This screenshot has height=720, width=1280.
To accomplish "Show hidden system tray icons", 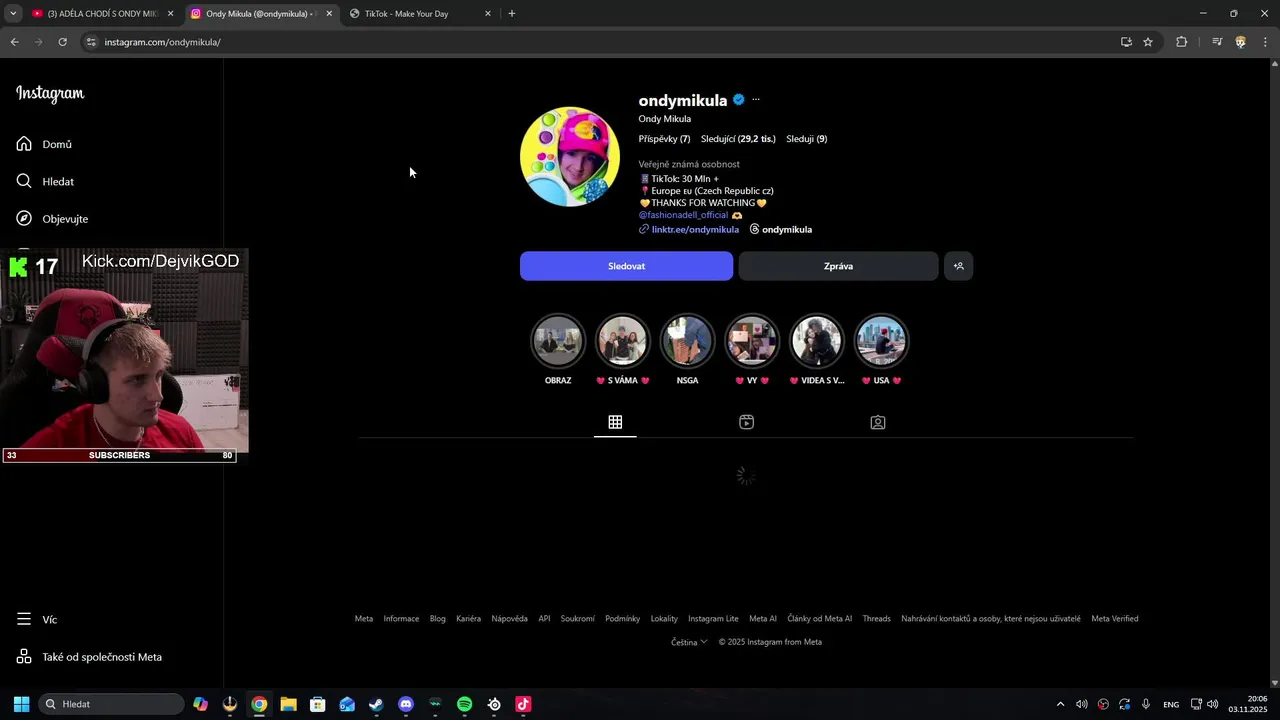I will point(1060,704).
